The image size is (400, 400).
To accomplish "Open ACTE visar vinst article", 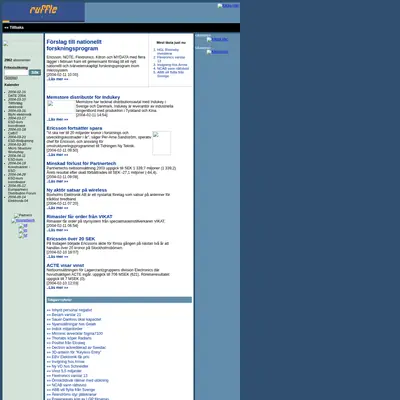I will coord(65,265).
